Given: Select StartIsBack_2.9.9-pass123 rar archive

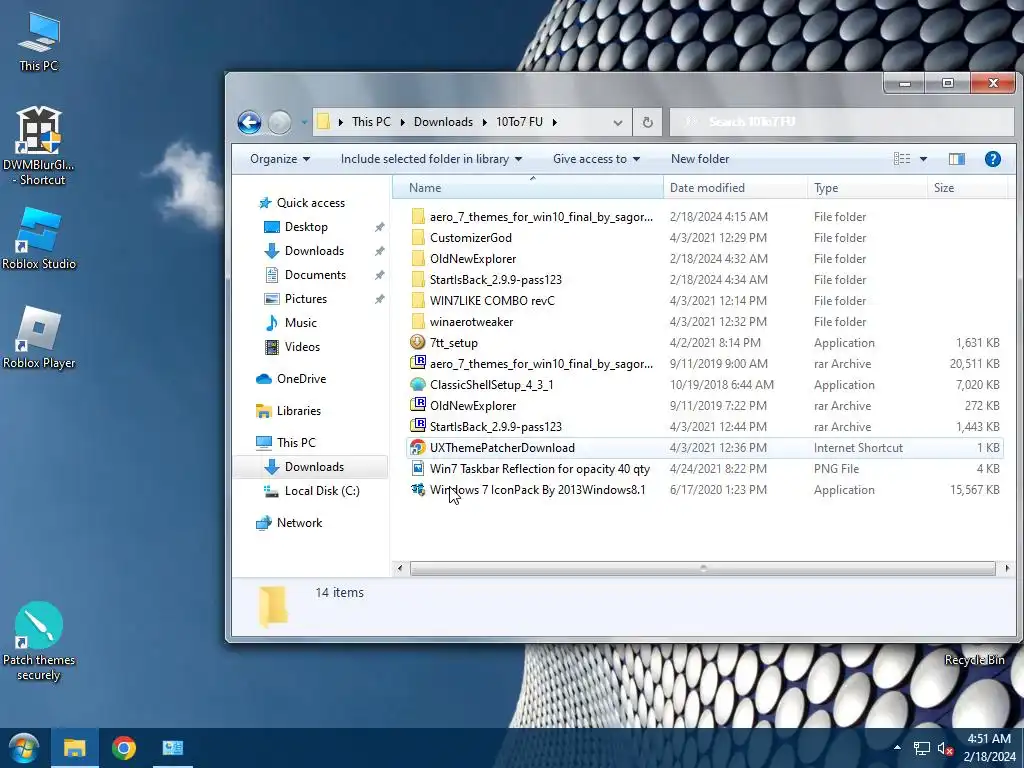Looking at the screenshot, I should pos(704,426).
